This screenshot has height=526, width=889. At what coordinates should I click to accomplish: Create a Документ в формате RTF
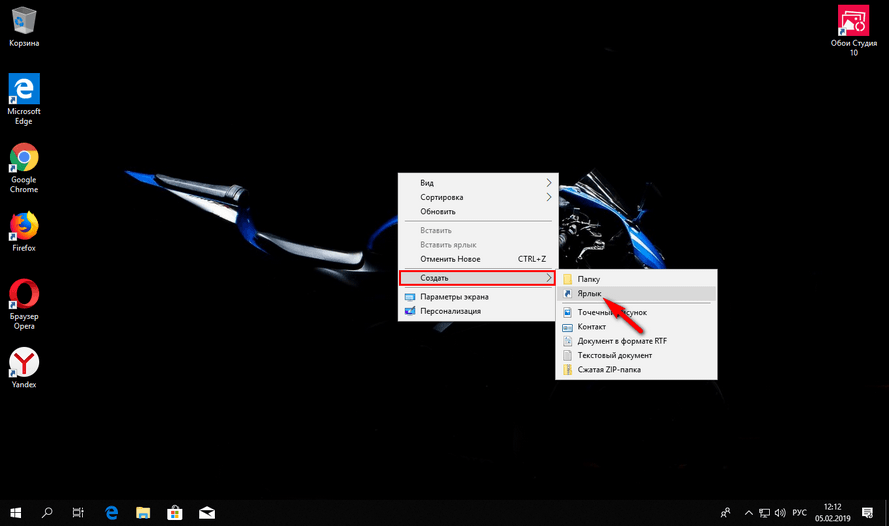pos(636,341)
